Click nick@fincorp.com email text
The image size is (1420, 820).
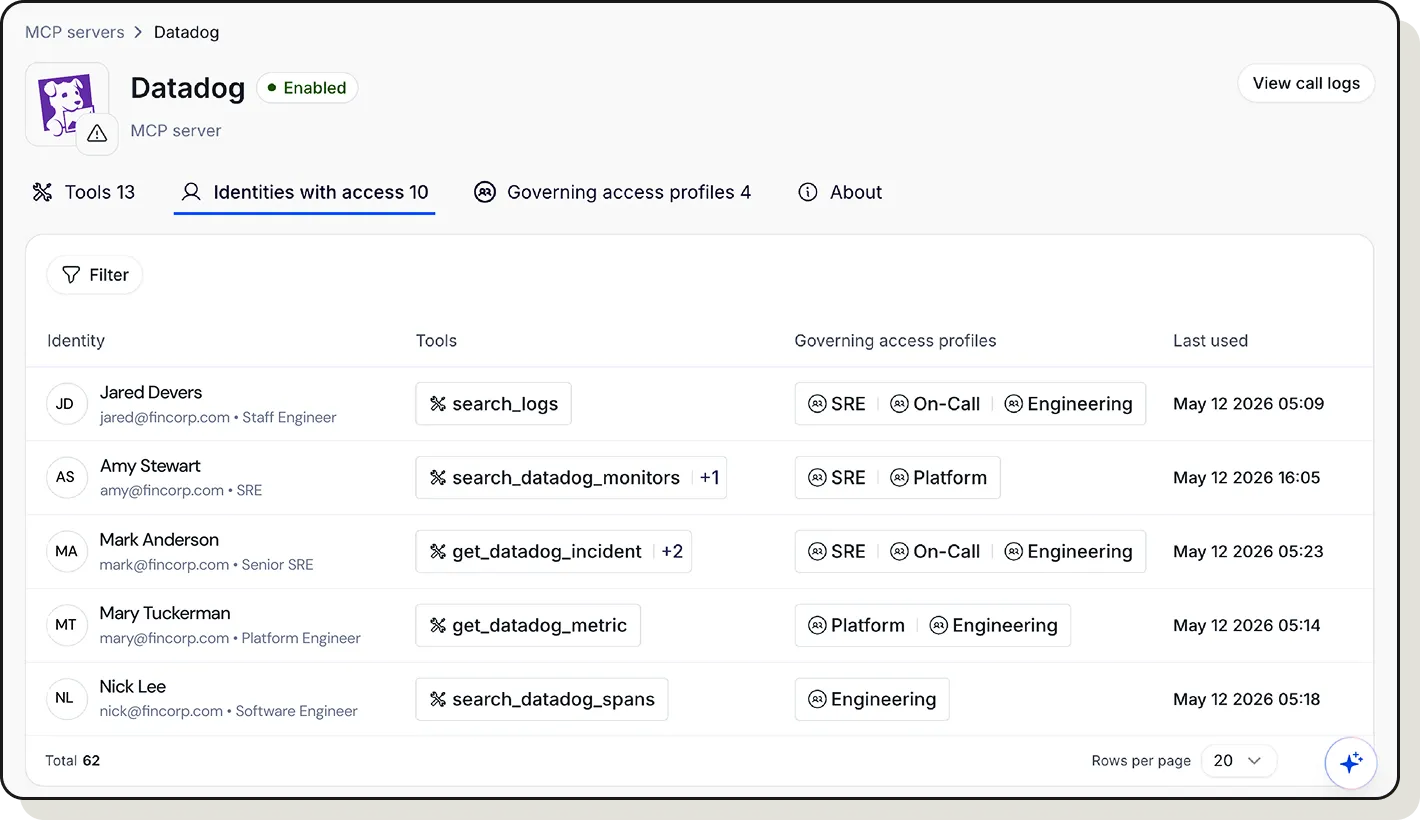[161, 712]
